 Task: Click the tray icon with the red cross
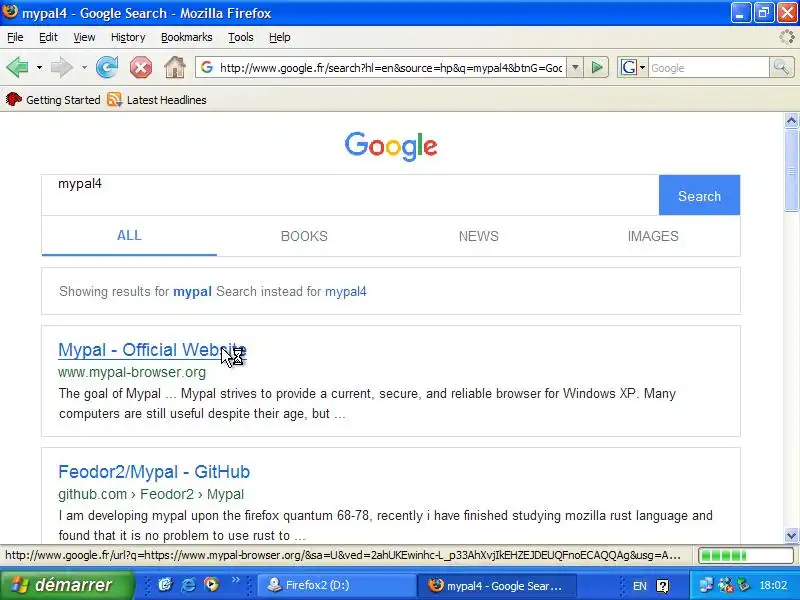pos(725,585)
